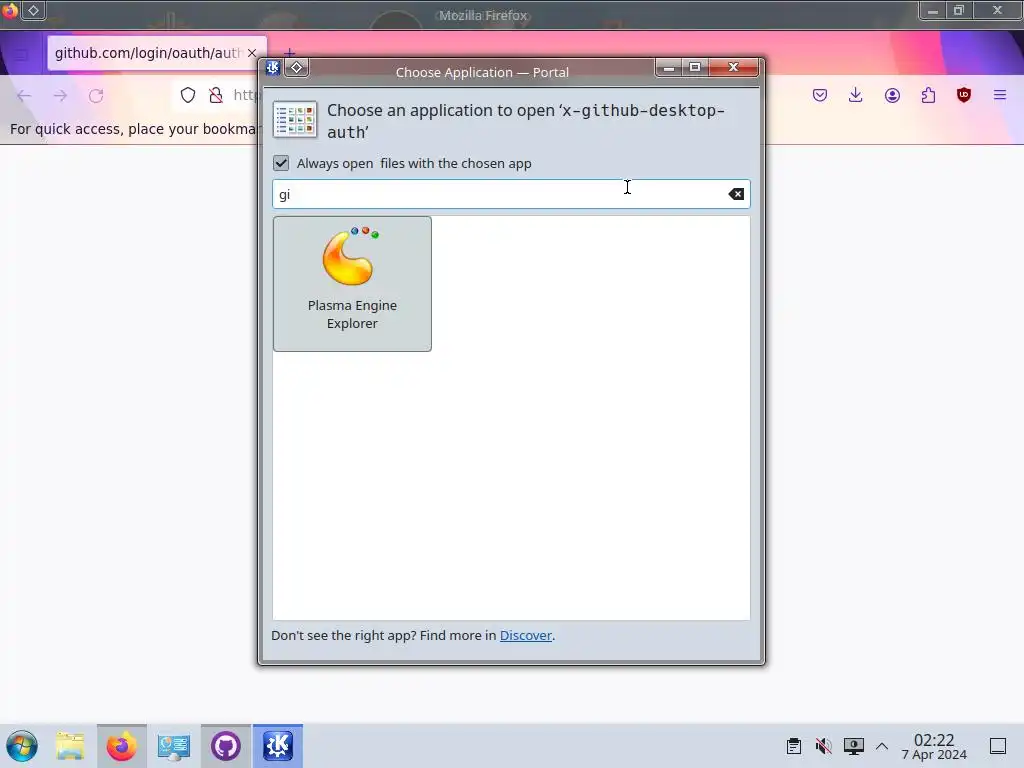Clear the application search field

click(x=736, y=194)
